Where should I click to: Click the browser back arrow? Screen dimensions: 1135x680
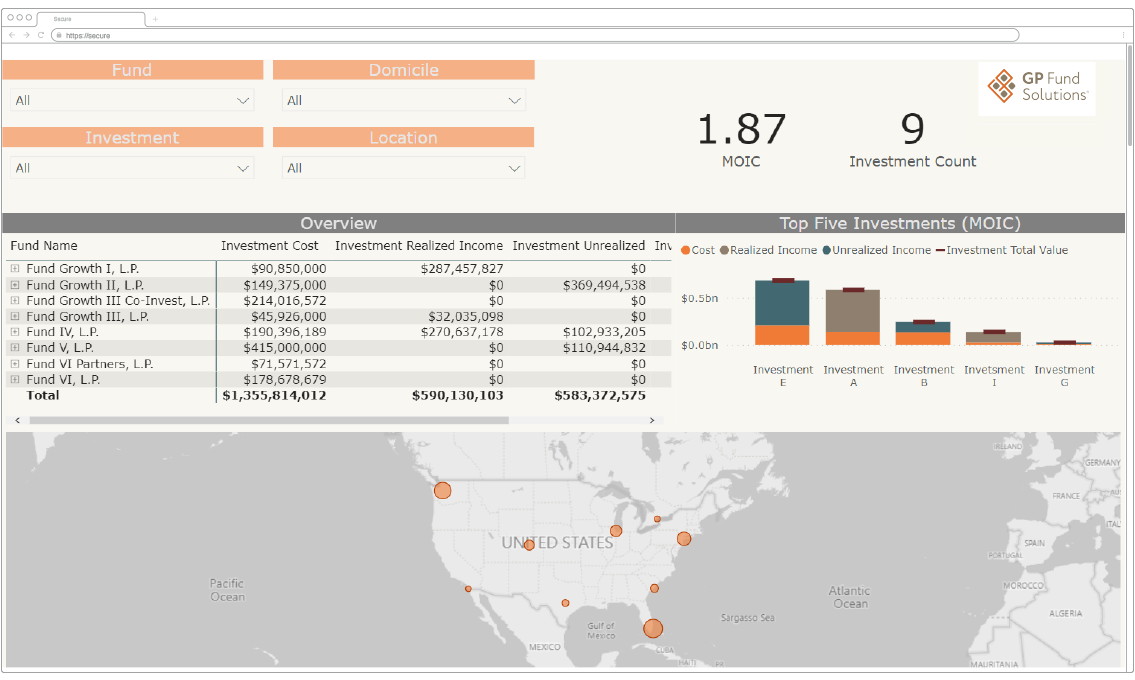click(12, 35)
